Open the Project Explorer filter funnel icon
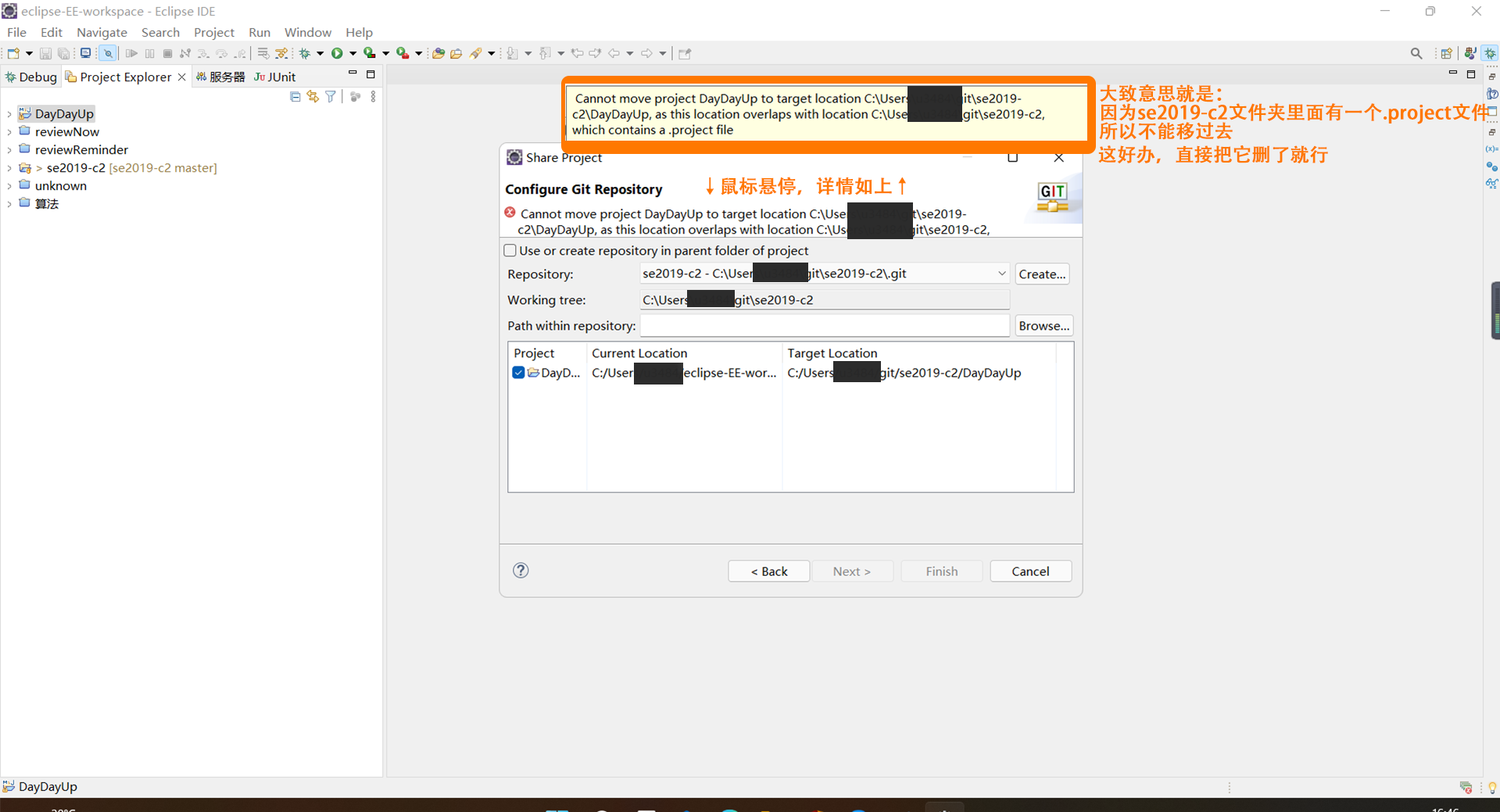Image resolution: width=1500 pixels, height=812 pixels. pyautogui.click(x=331, y=96)
